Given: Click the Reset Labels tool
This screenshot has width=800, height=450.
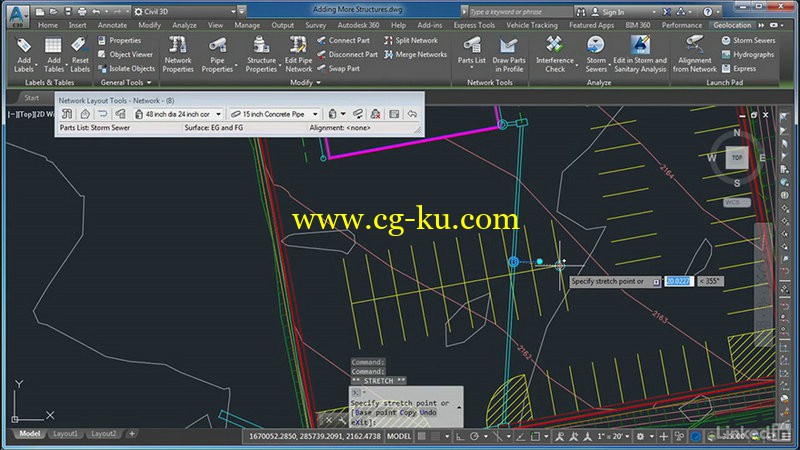Looking at the screenshot, I should pos(80,55).
